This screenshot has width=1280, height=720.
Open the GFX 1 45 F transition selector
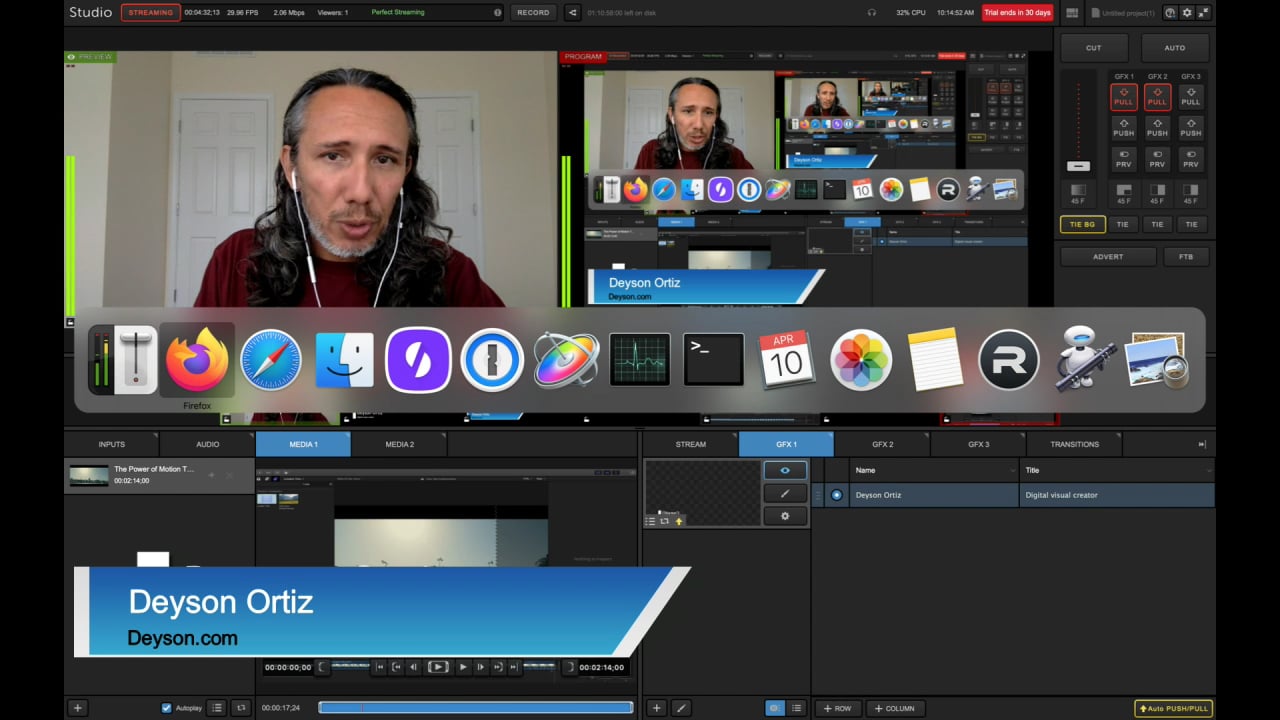point(1124,193)
